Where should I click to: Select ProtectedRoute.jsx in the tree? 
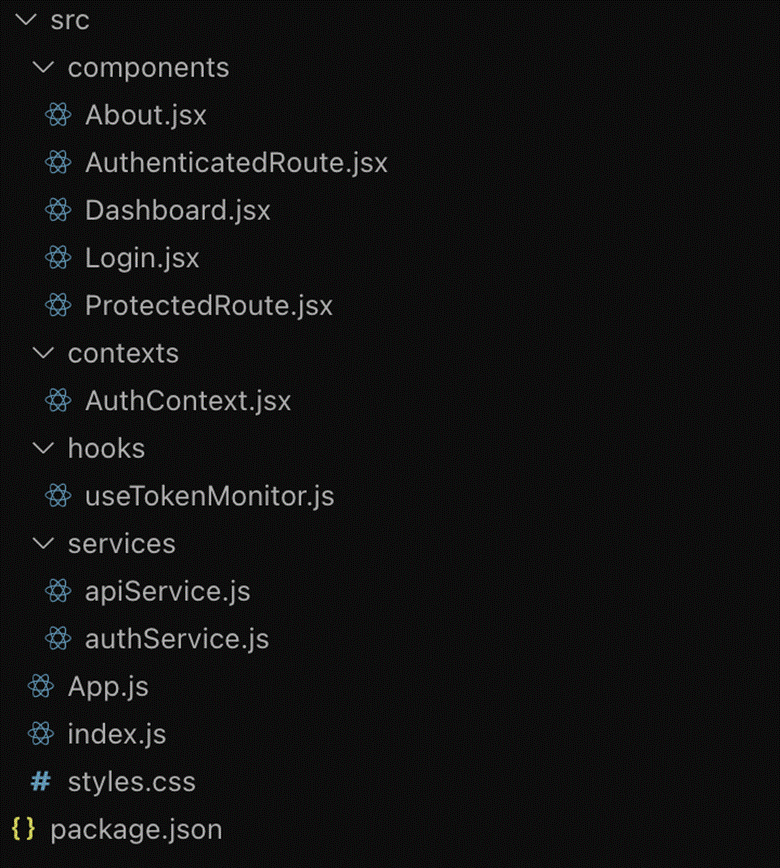(210, 305)
